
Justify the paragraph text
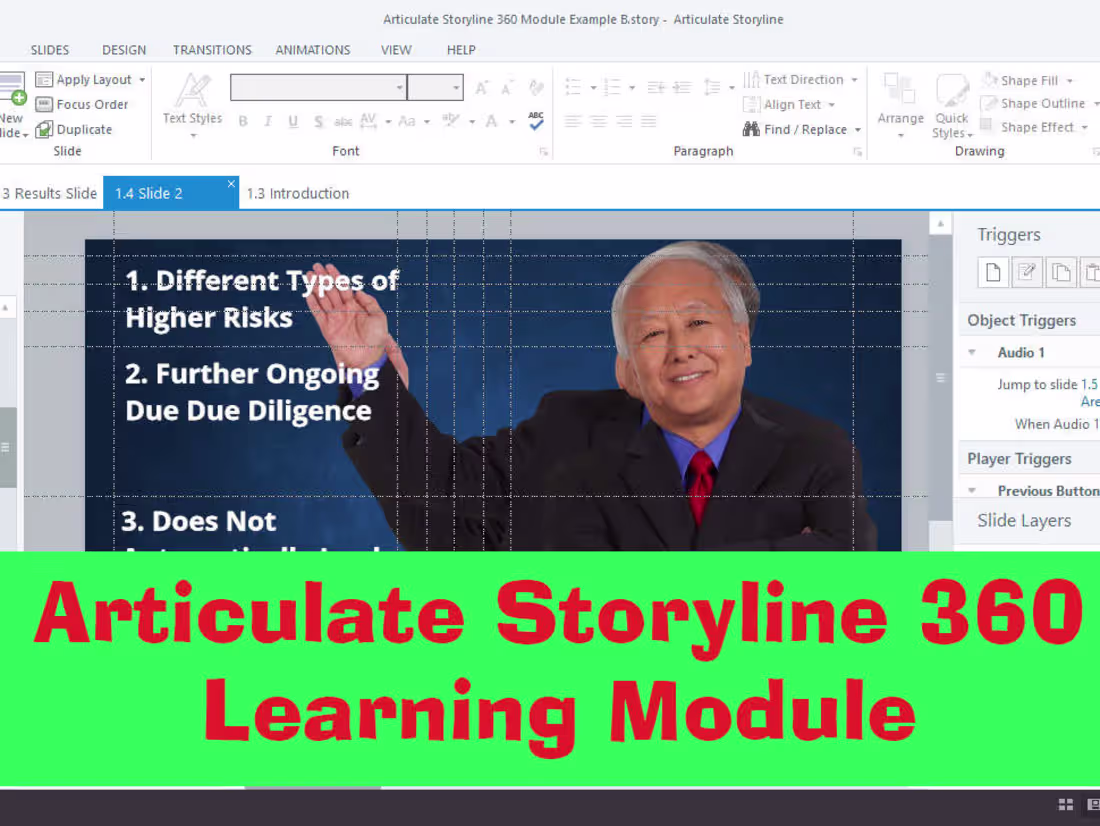coord(649,121)
